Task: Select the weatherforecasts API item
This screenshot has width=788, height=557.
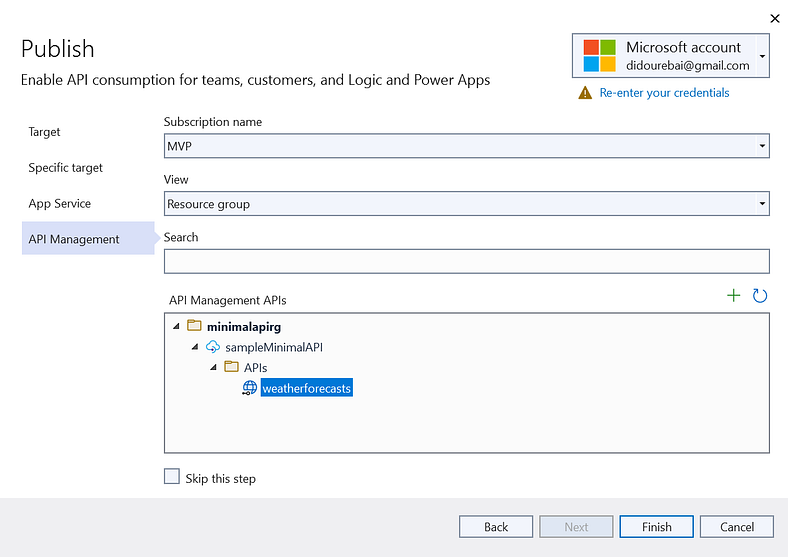Action: pyautogui.click(x=307, y=388)
